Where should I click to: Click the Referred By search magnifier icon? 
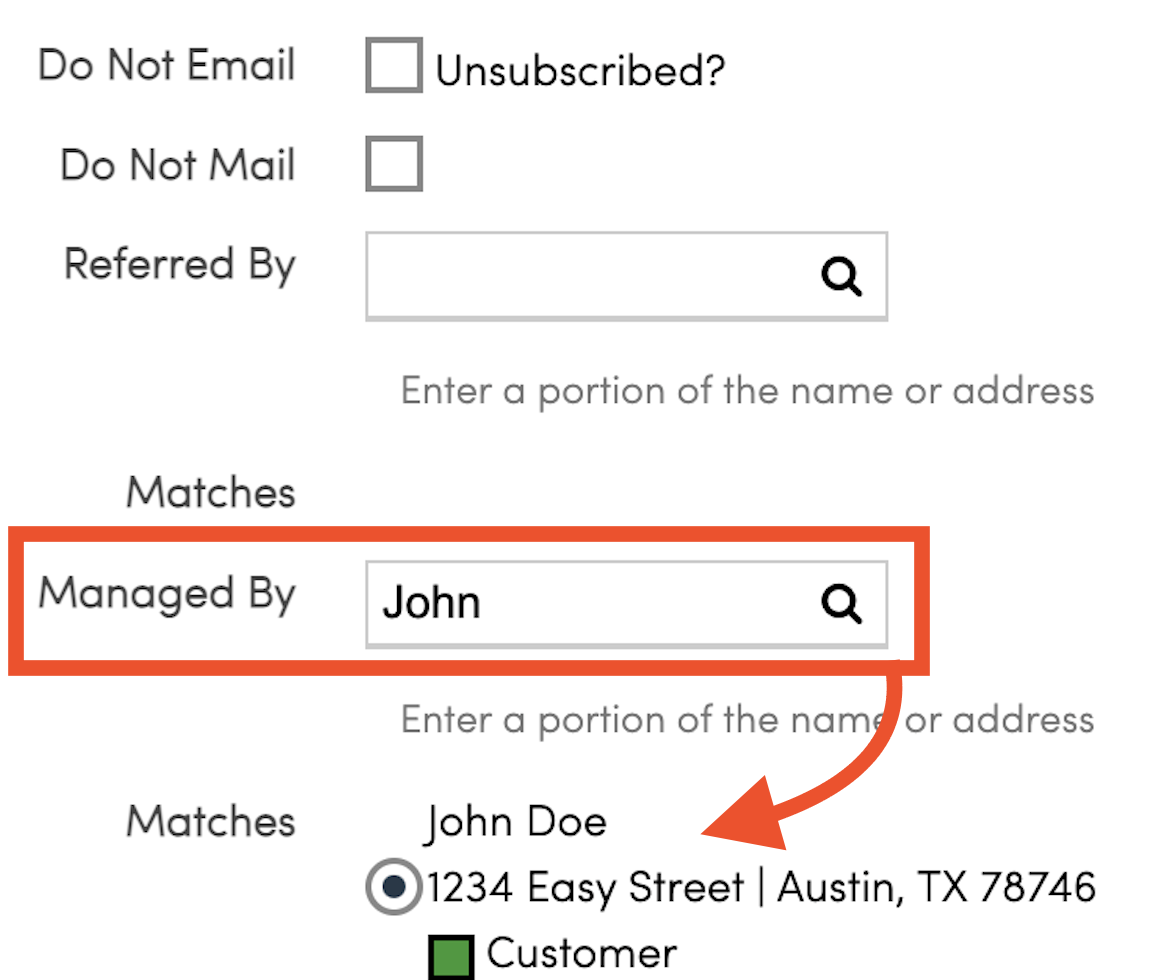841,277
